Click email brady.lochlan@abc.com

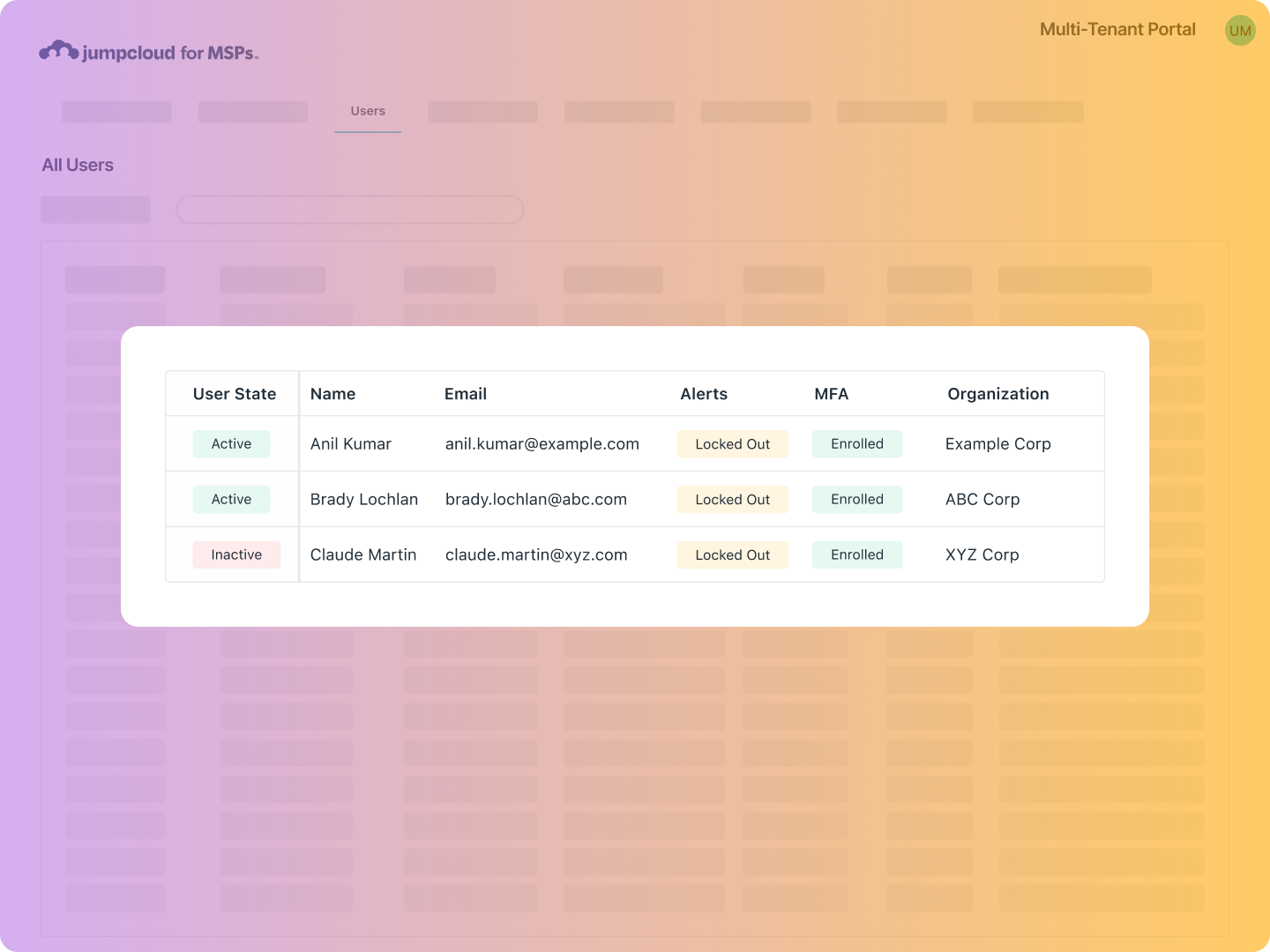coord(536,500)
